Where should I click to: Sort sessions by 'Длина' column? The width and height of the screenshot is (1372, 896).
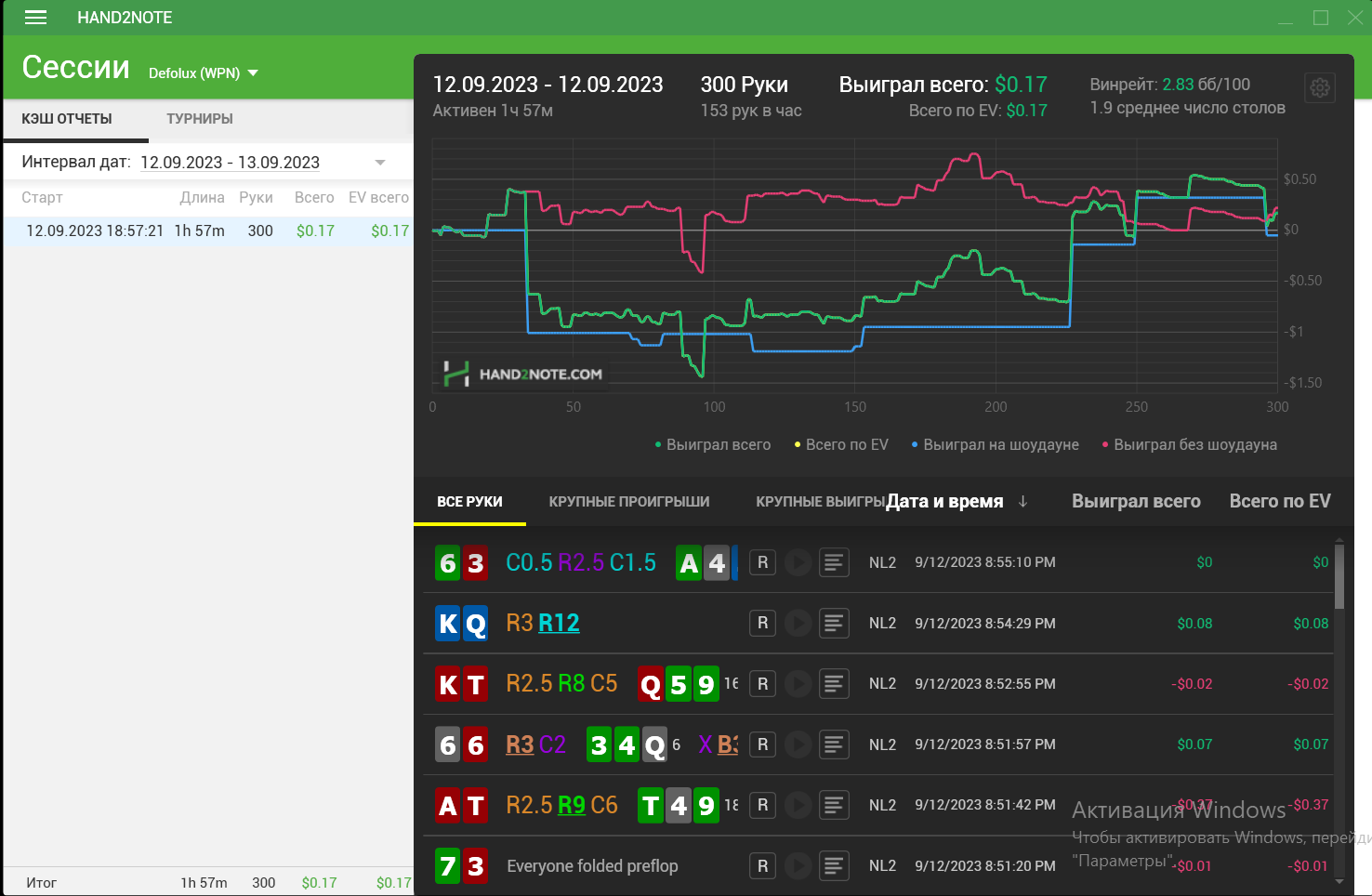(202, 198)
